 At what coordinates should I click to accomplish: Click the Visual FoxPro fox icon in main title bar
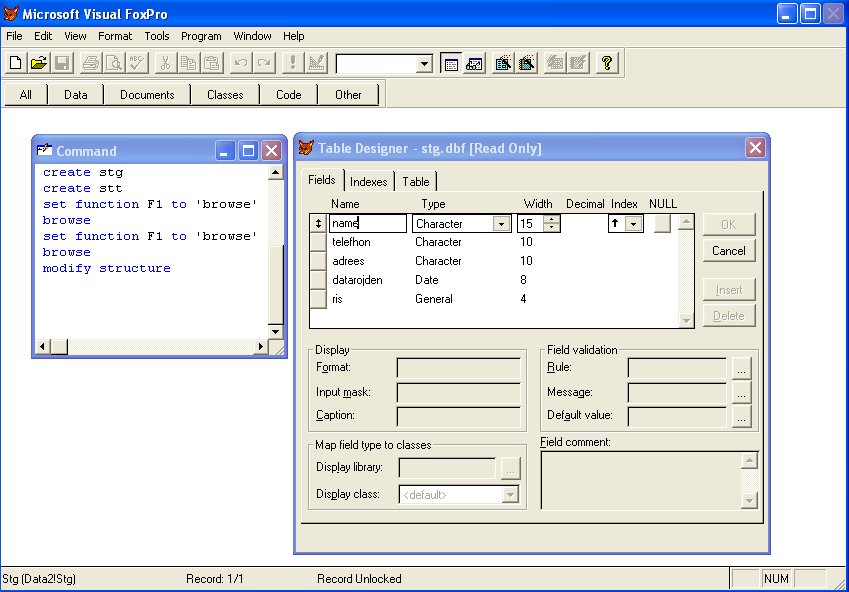point(11,14)
